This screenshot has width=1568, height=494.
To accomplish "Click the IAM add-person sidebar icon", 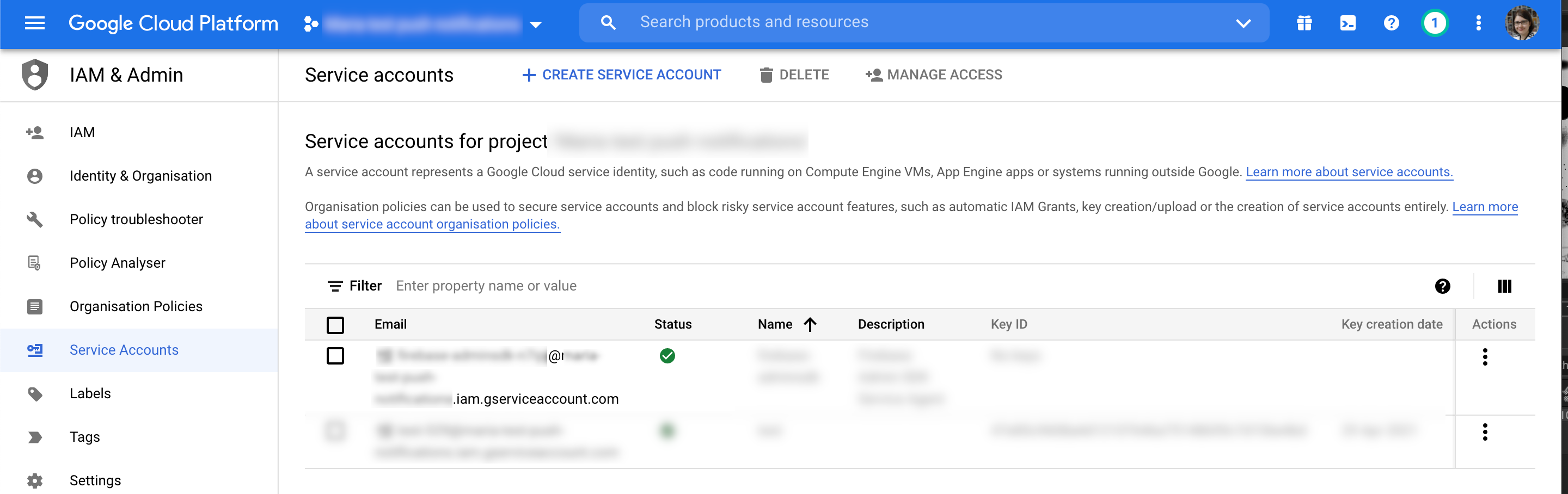I will [35, 132].
